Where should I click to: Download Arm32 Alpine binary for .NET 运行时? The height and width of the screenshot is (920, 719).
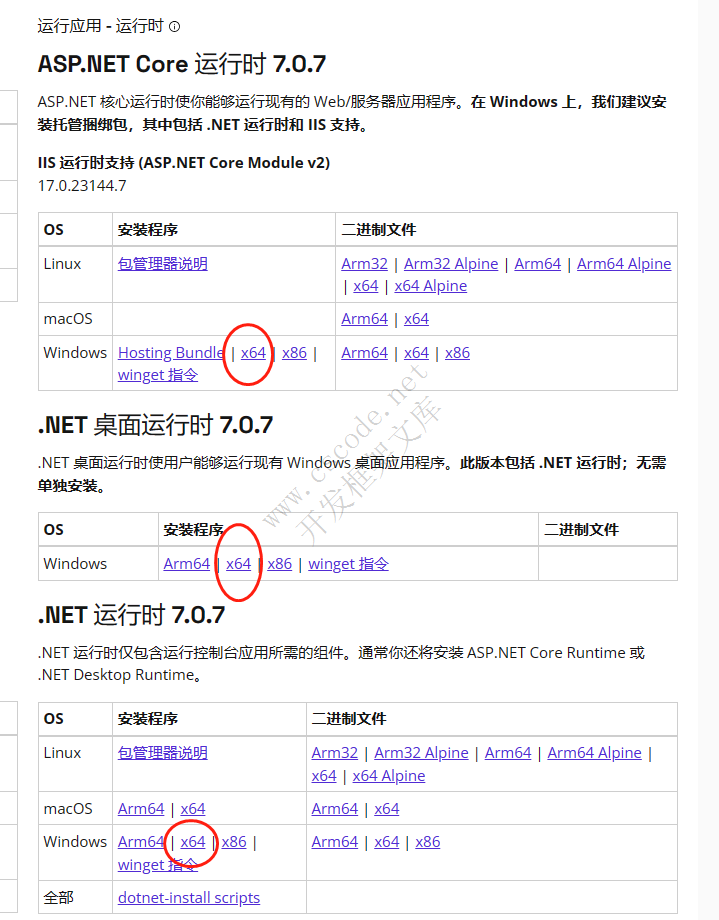coord(421,753)
